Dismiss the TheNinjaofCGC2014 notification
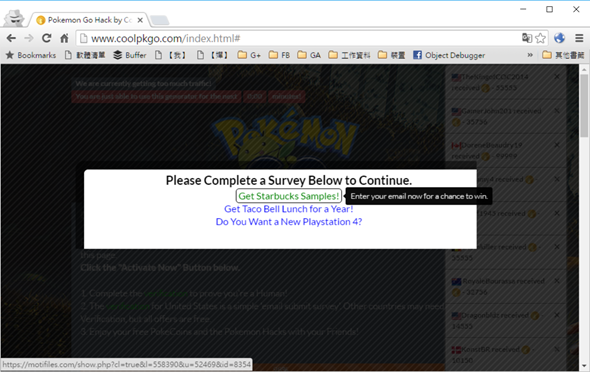Screen dimensions: 590x372 point(557,77)
